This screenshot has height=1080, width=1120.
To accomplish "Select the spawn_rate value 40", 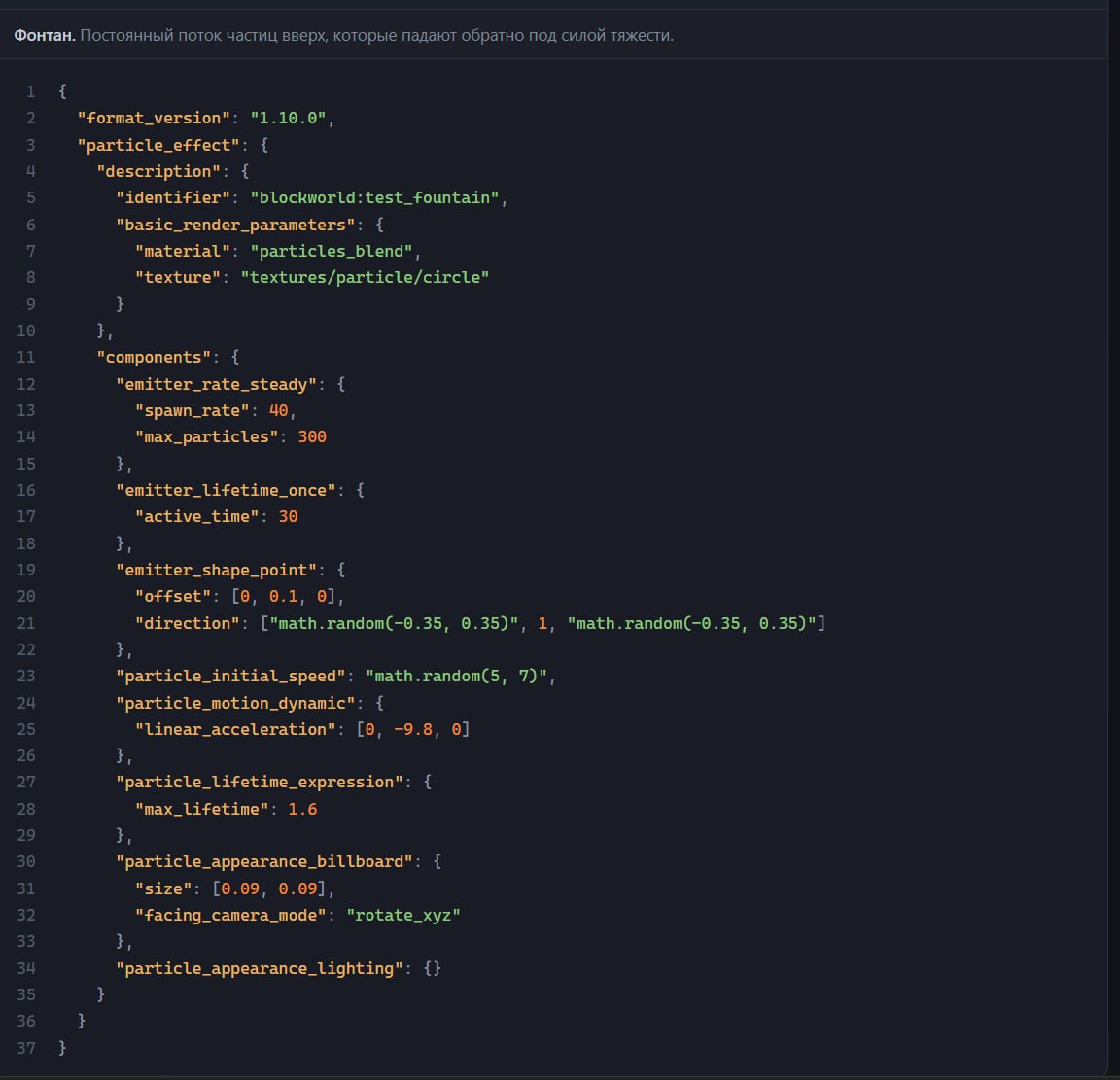I will click(279, 411).
